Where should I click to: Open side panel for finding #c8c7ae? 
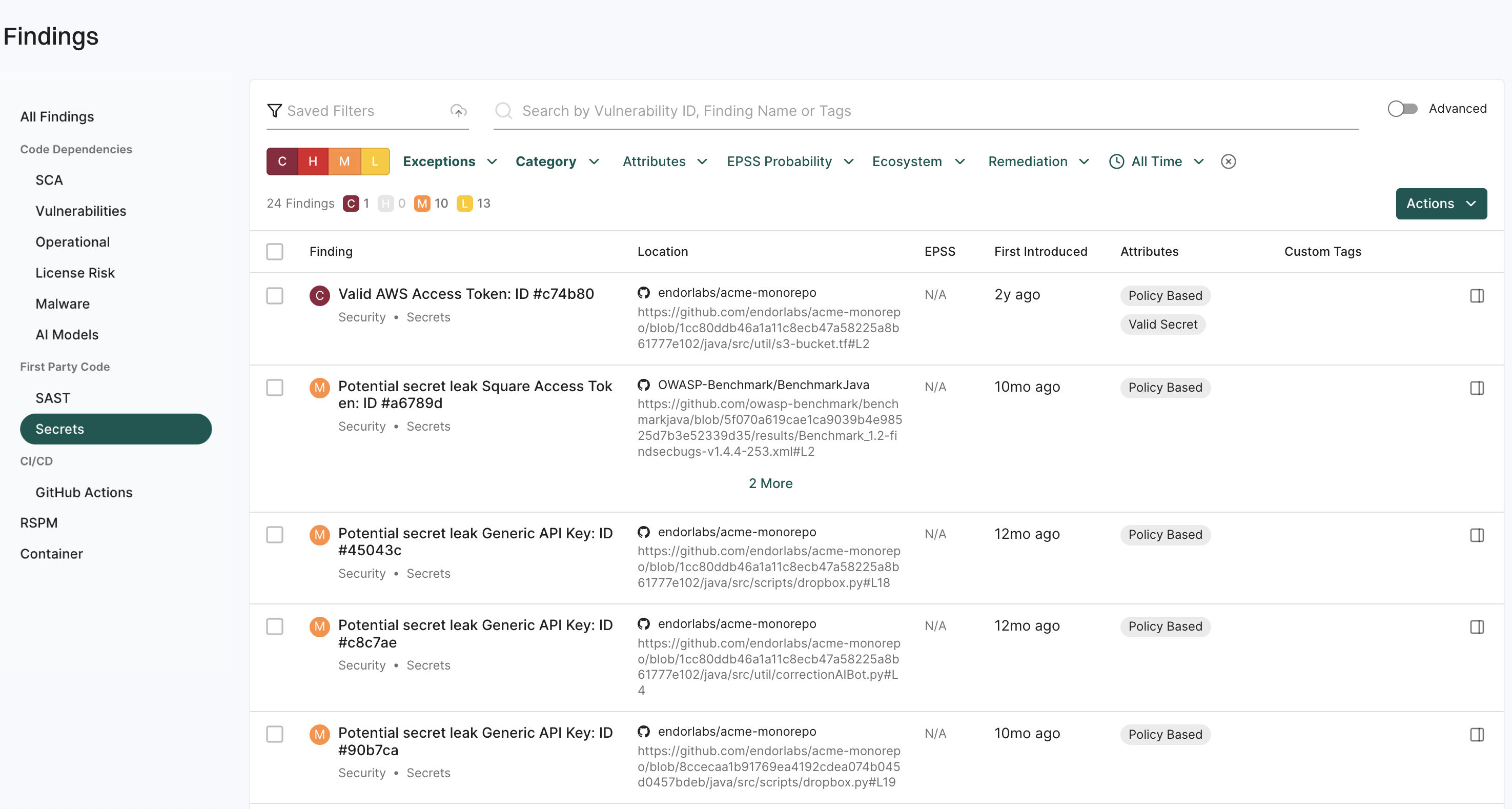[x=1477, y=626]
